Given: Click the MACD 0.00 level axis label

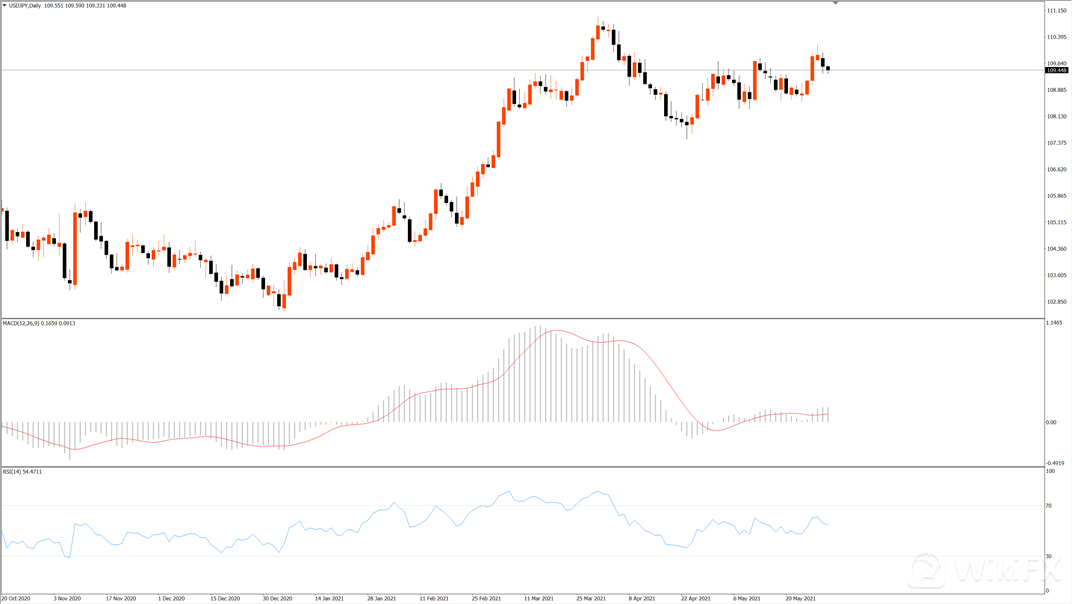Looking at the screenshot, I should (x=1051, y=422).
